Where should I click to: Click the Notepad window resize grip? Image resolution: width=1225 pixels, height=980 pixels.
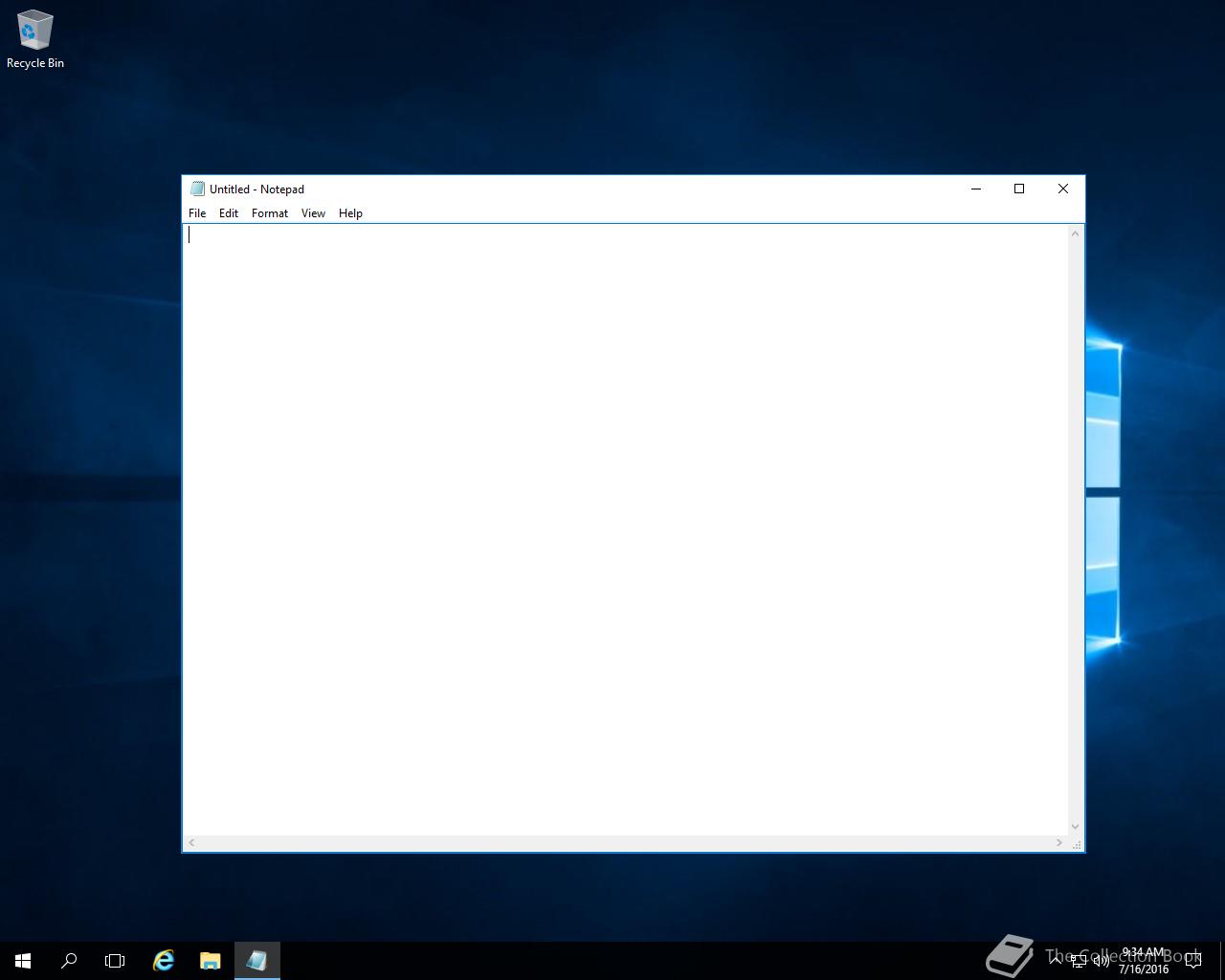(x=1077, y=844)
